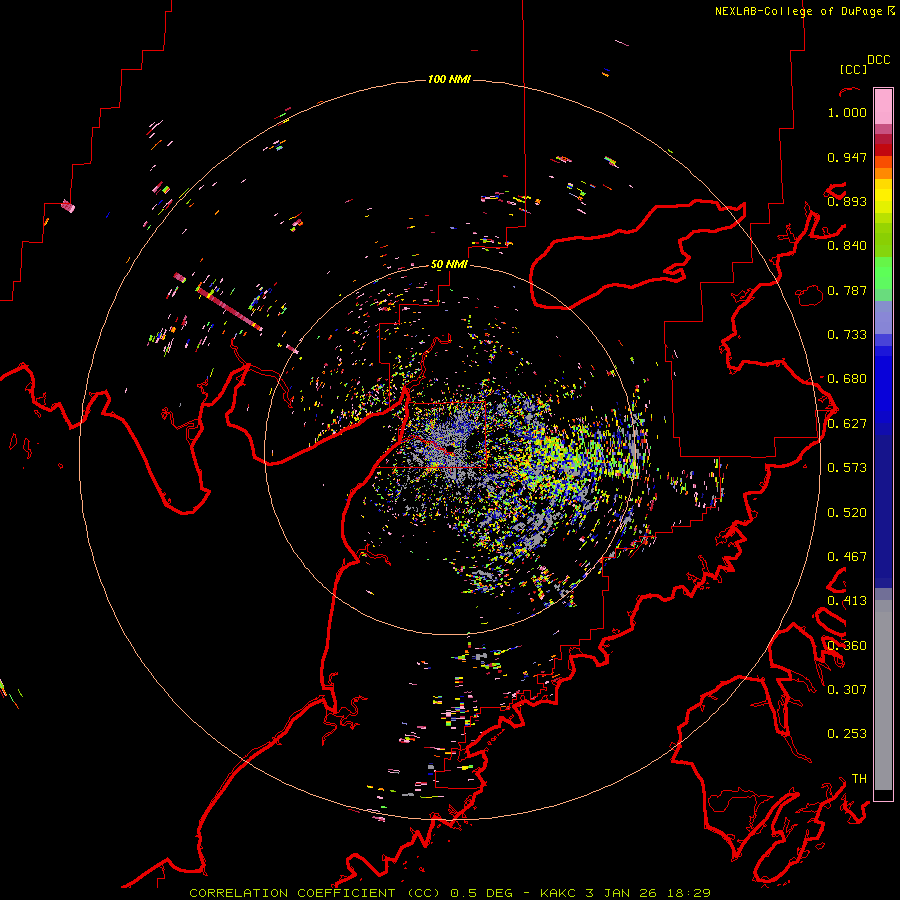The height and width of the screenshot is (900, 900).
Task: Click the 0.253 legend value
Action: tap(847, 734)
